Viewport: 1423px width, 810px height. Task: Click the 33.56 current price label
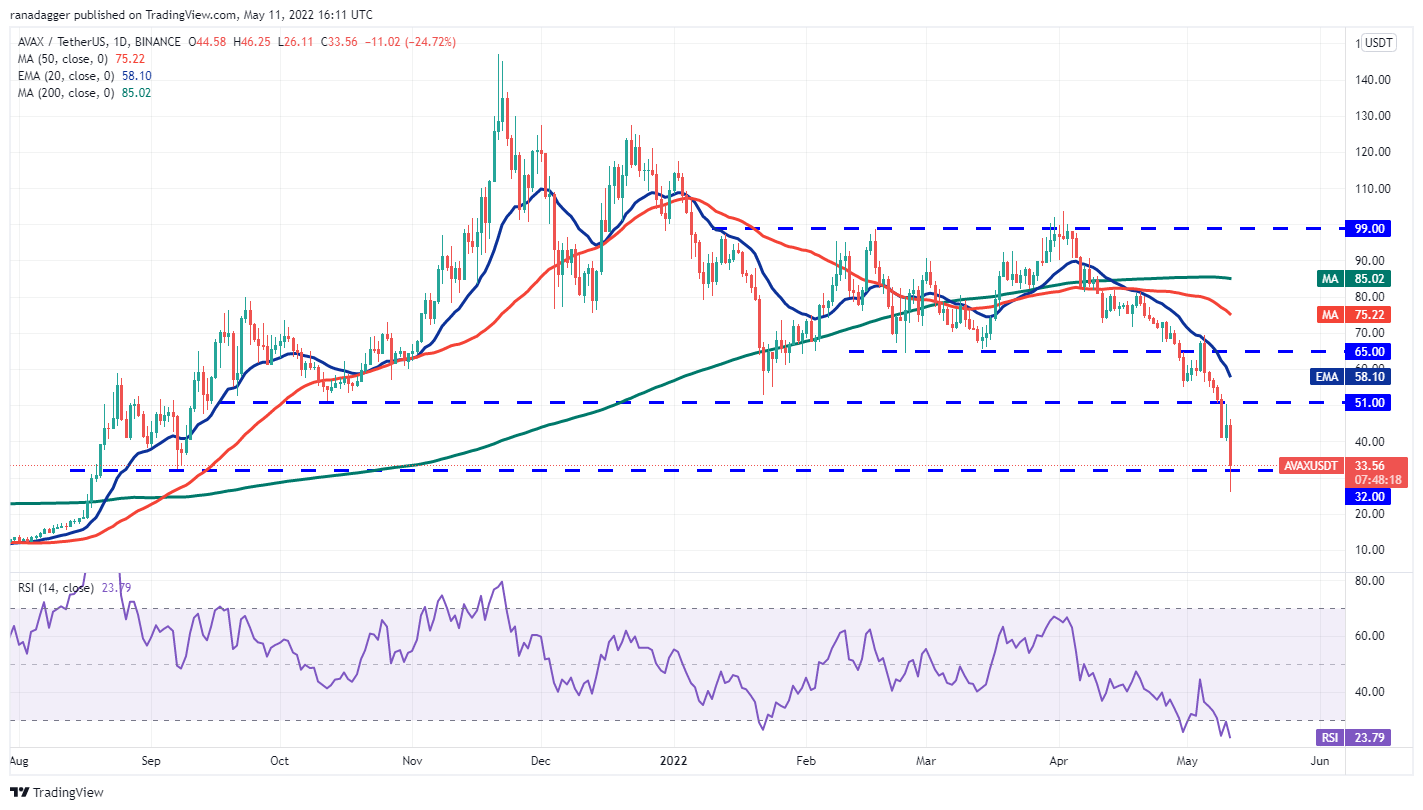(x=1368, y=465)
